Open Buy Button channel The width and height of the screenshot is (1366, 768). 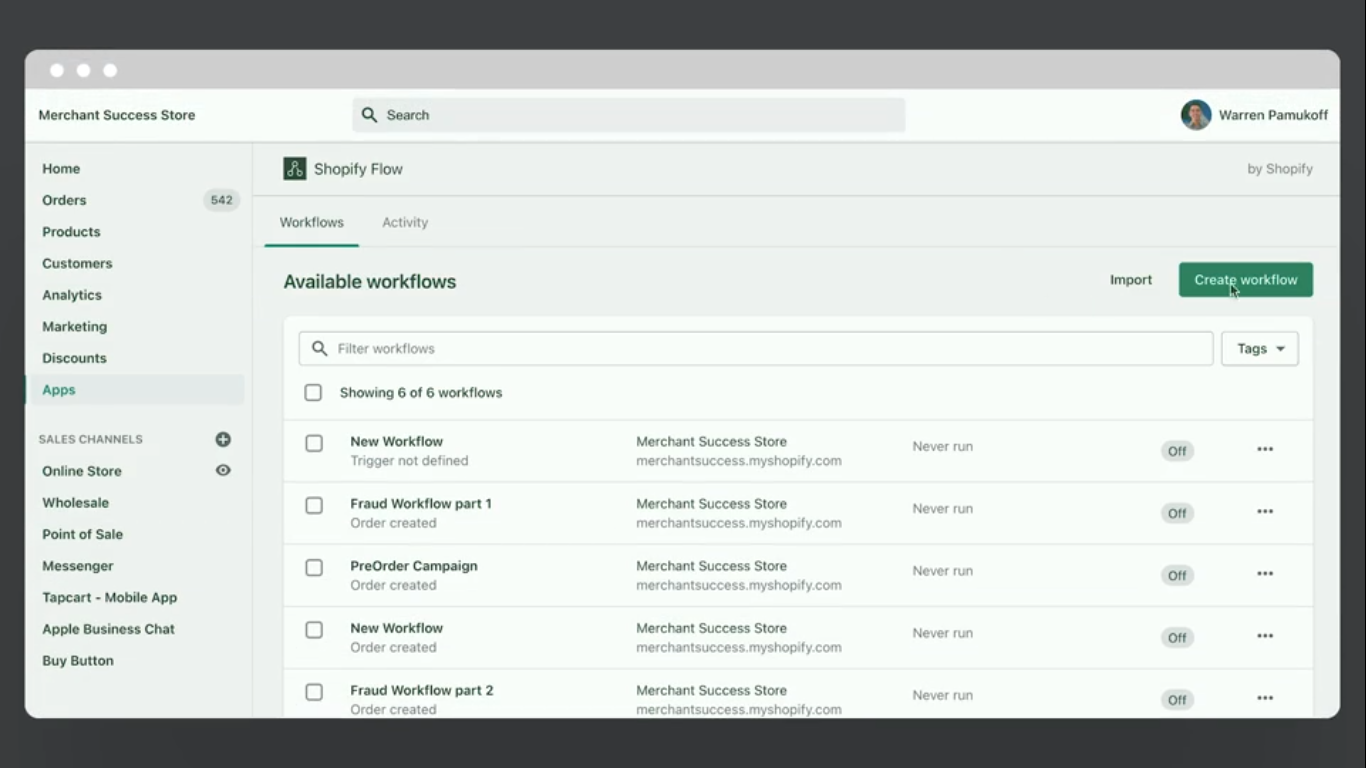pos(78,660)
